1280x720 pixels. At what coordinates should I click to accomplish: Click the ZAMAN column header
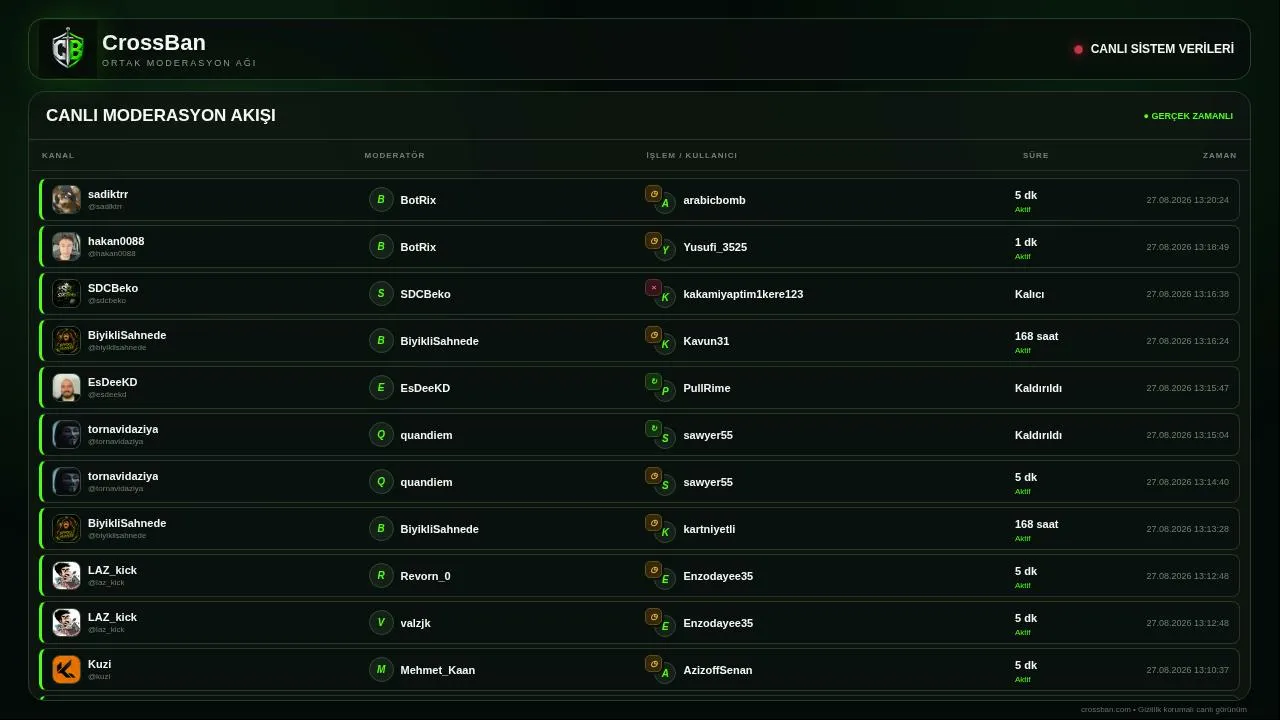point(1220,155)
